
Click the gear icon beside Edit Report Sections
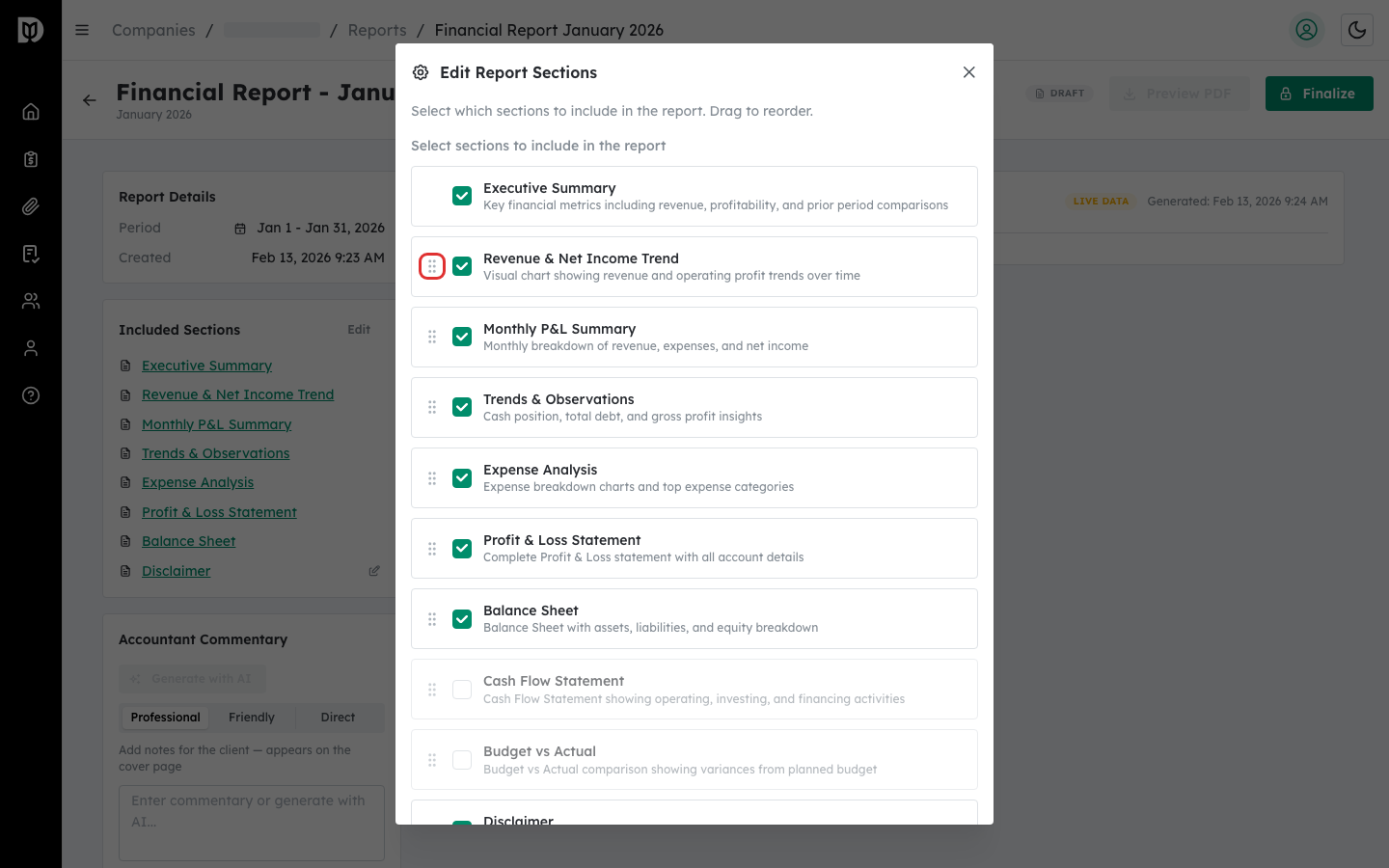coord(421,71)
